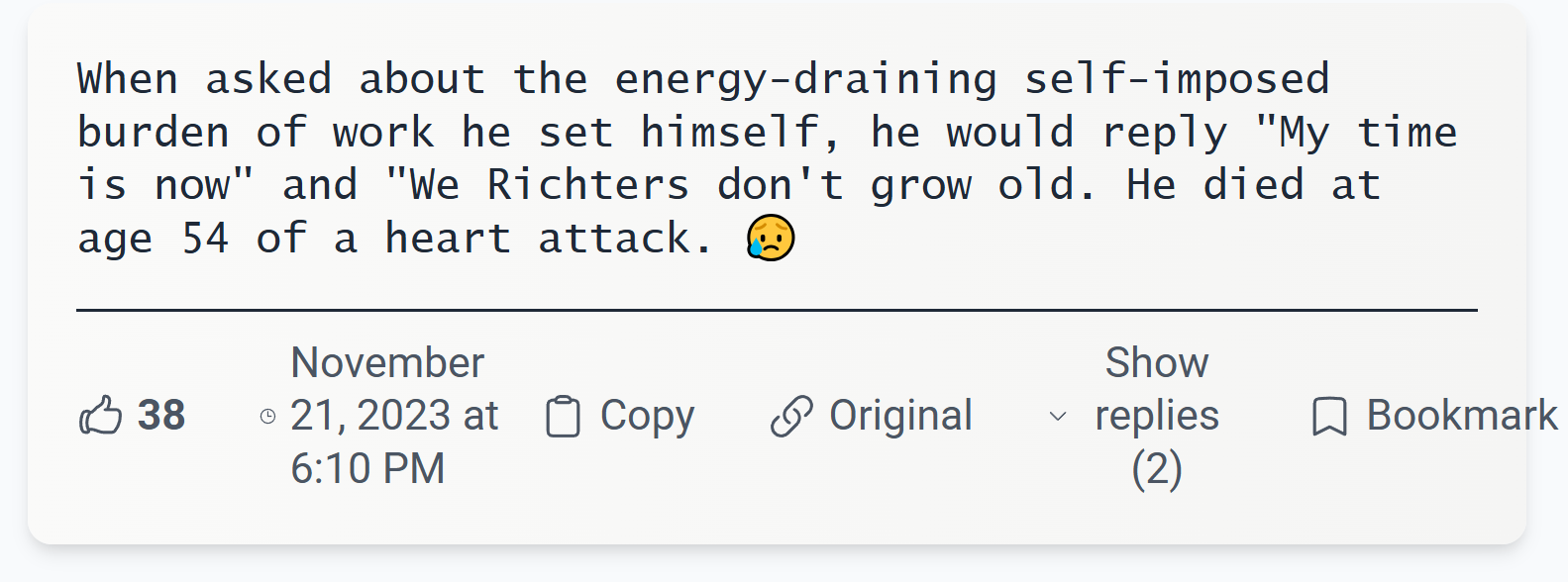Expand replies using the chevron arrow
This screenshot has height=582, width=1568.
(1058, 416)
